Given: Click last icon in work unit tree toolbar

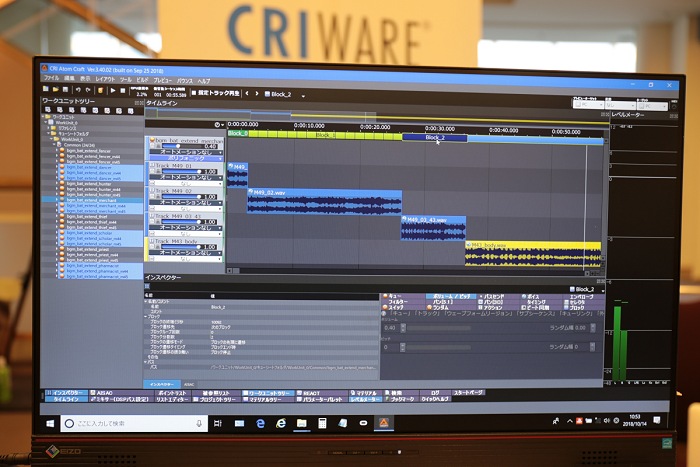Looking at the screenshot, I should point(130,111).
